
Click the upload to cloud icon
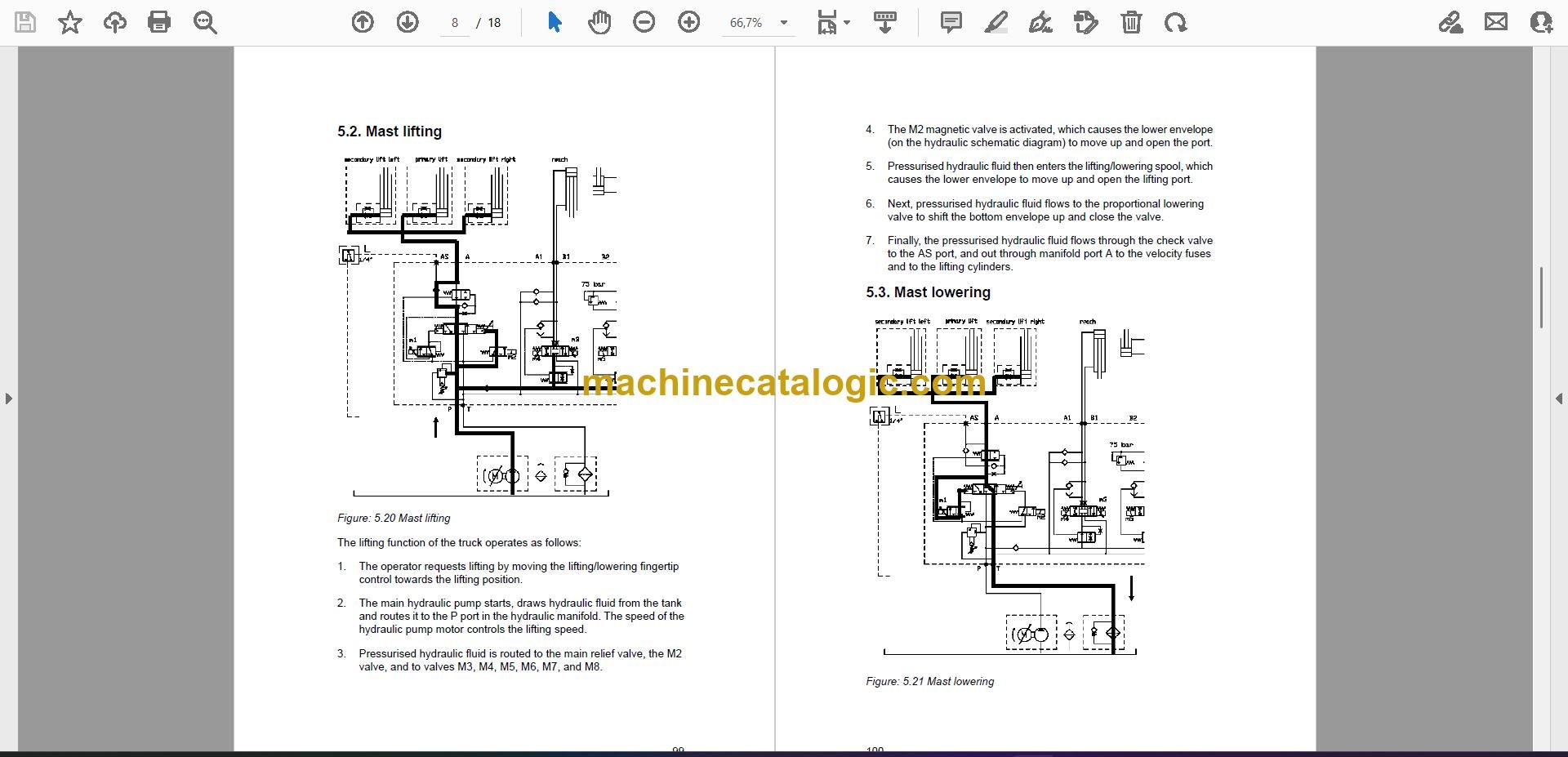coord(115,22)
